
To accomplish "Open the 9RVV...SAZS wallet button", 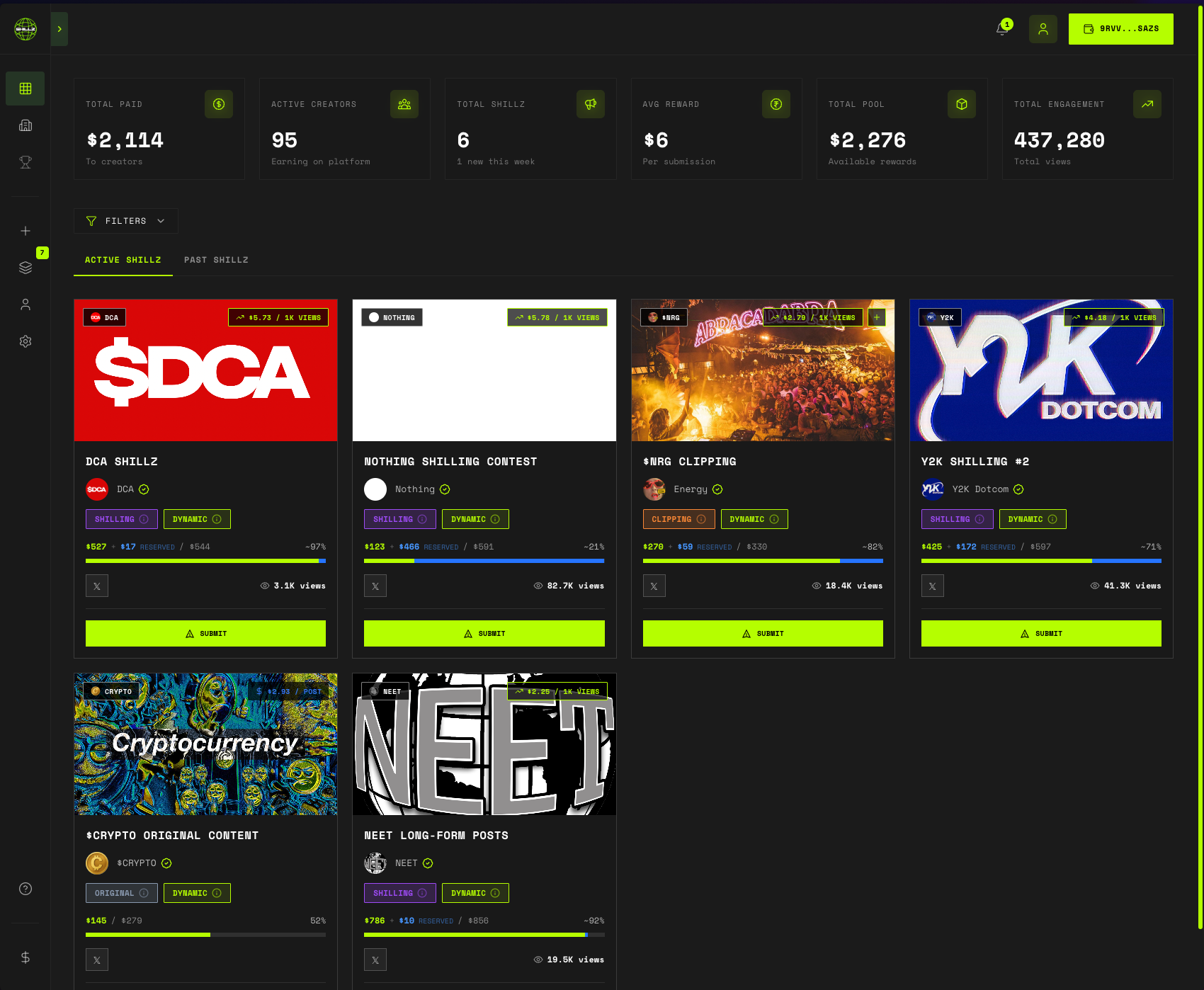I will (x=1120, y=28).
